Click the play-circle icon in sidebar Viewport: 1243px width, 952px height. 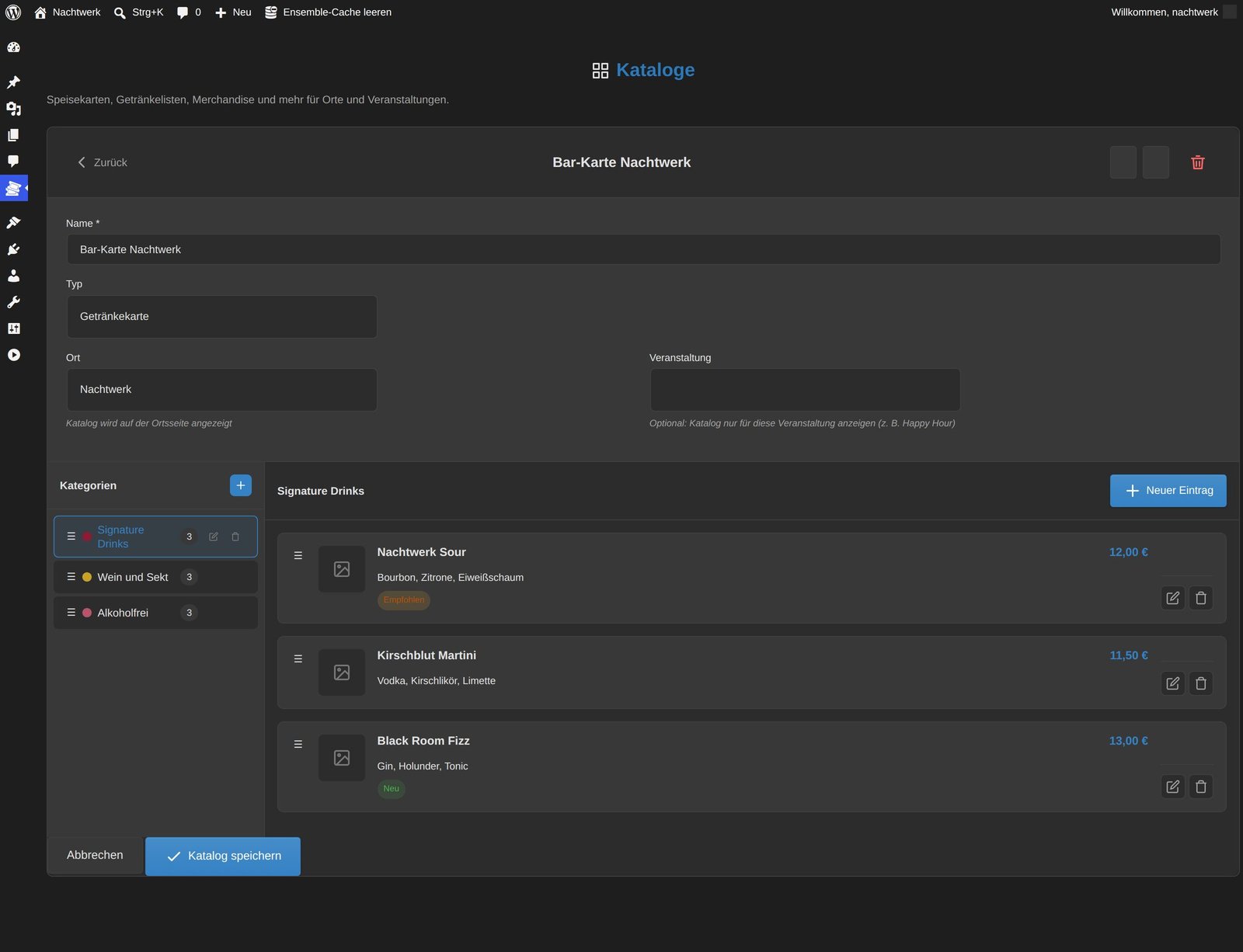(x=13, y=355)
